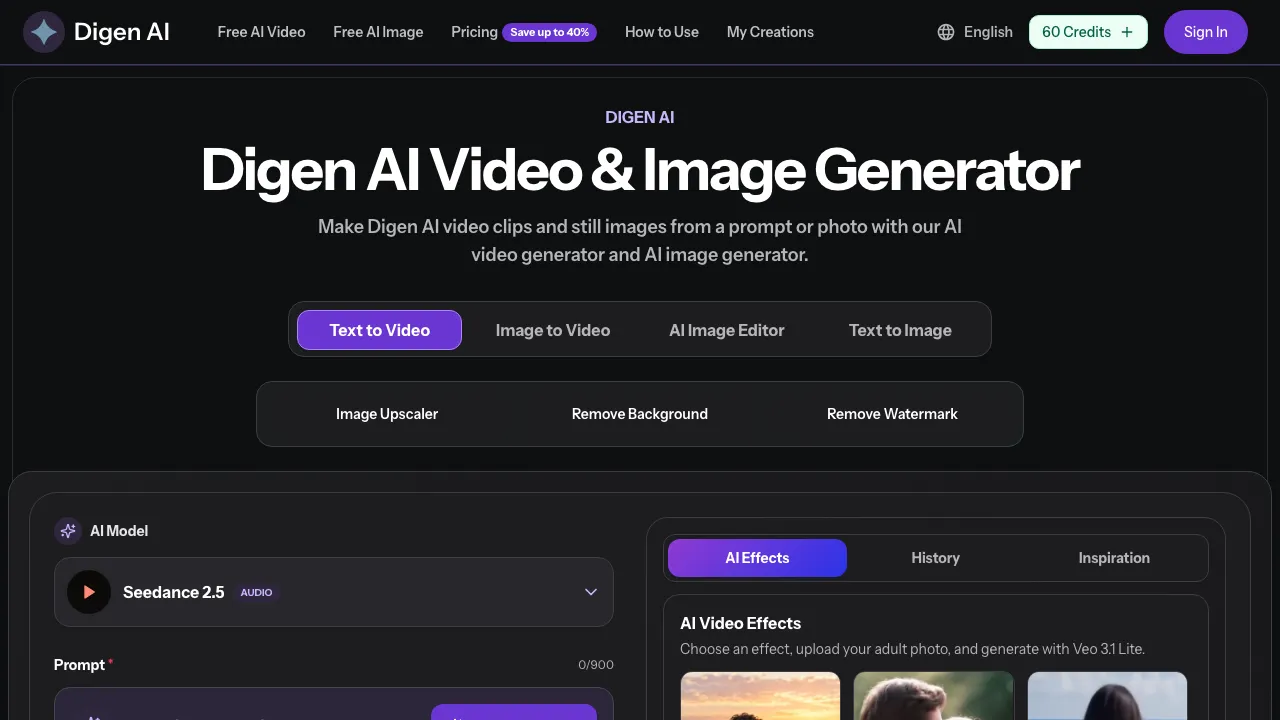Switch to the Text to Image tab

[900, 330]
